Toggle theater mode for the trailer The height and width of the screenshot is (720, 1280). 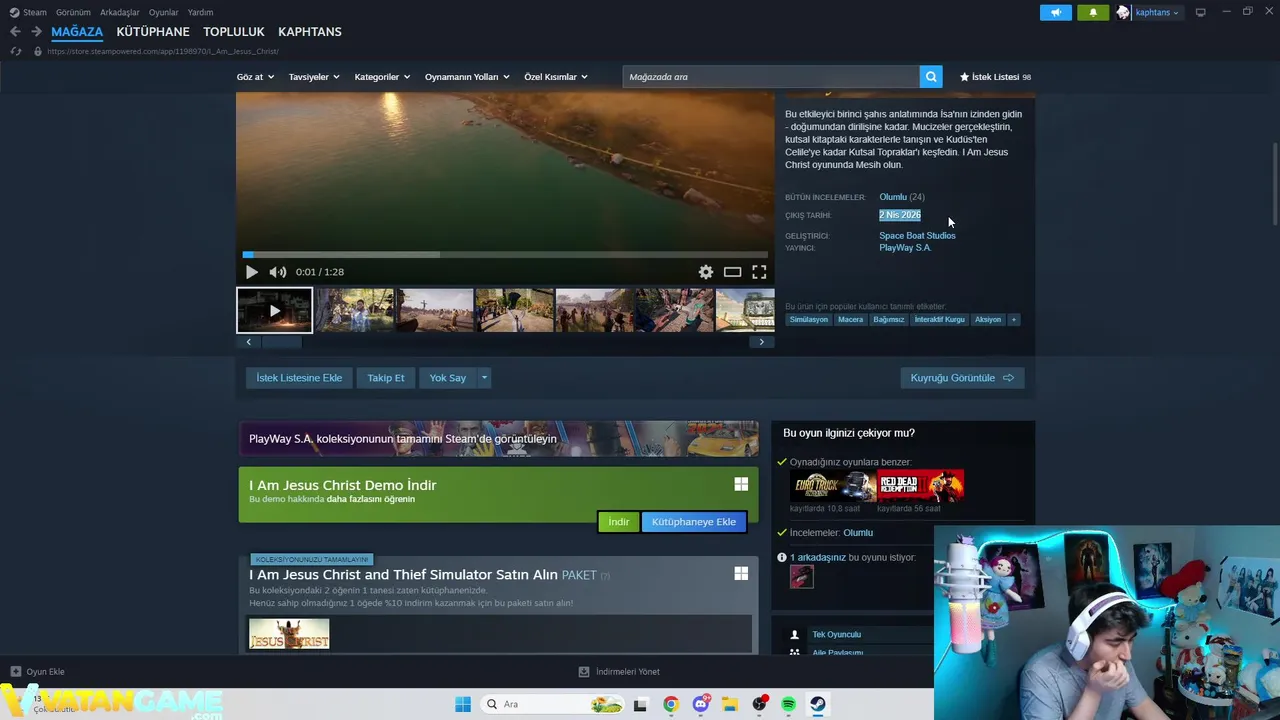[x=733, y=272]
